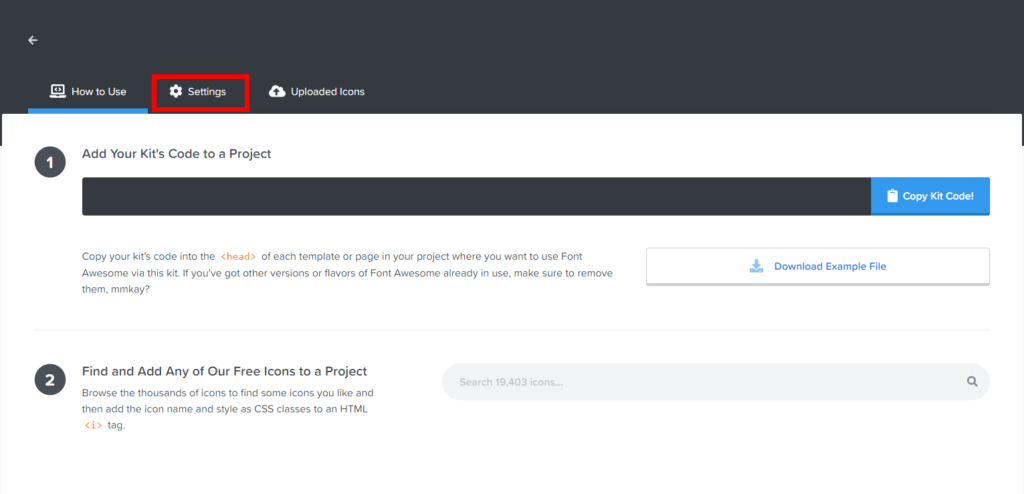1024x494 pixels.
Task: Click the Find and Add Free Icons heading
Action: coord(224,371)
